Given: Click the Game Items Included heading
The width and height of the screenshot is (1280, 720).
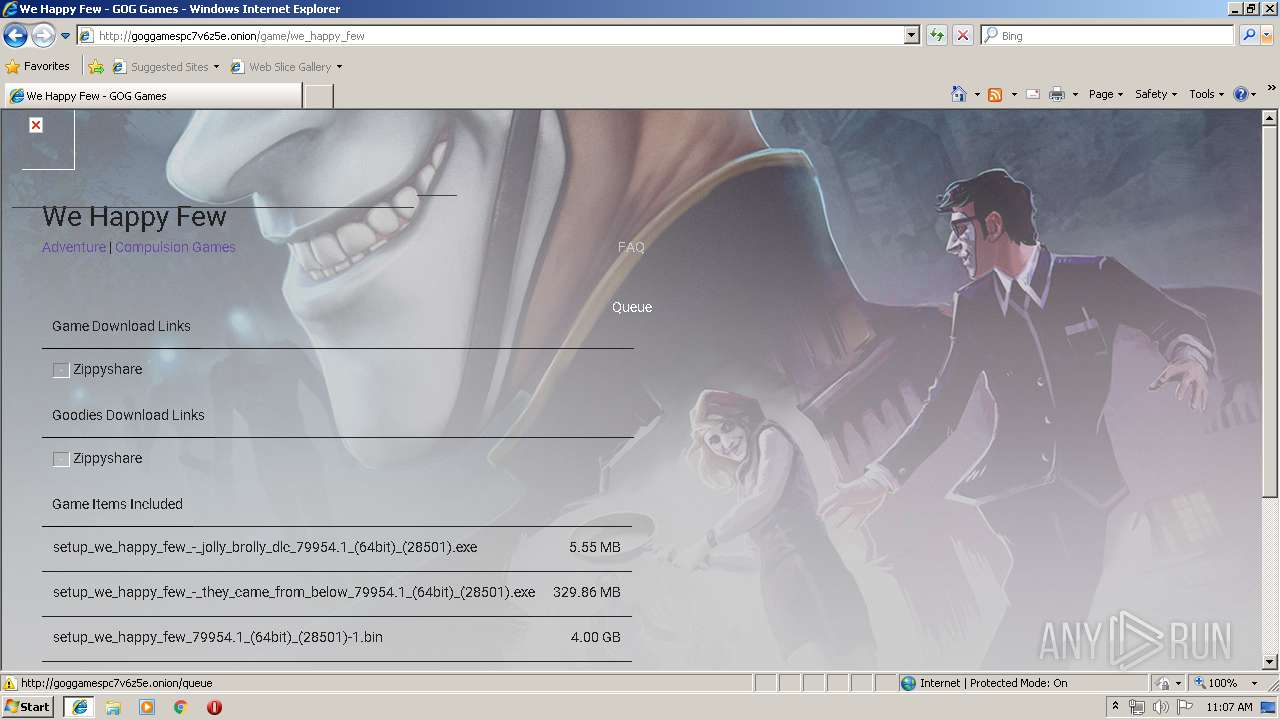Looking at the screenshot, I should click(117, 504).
